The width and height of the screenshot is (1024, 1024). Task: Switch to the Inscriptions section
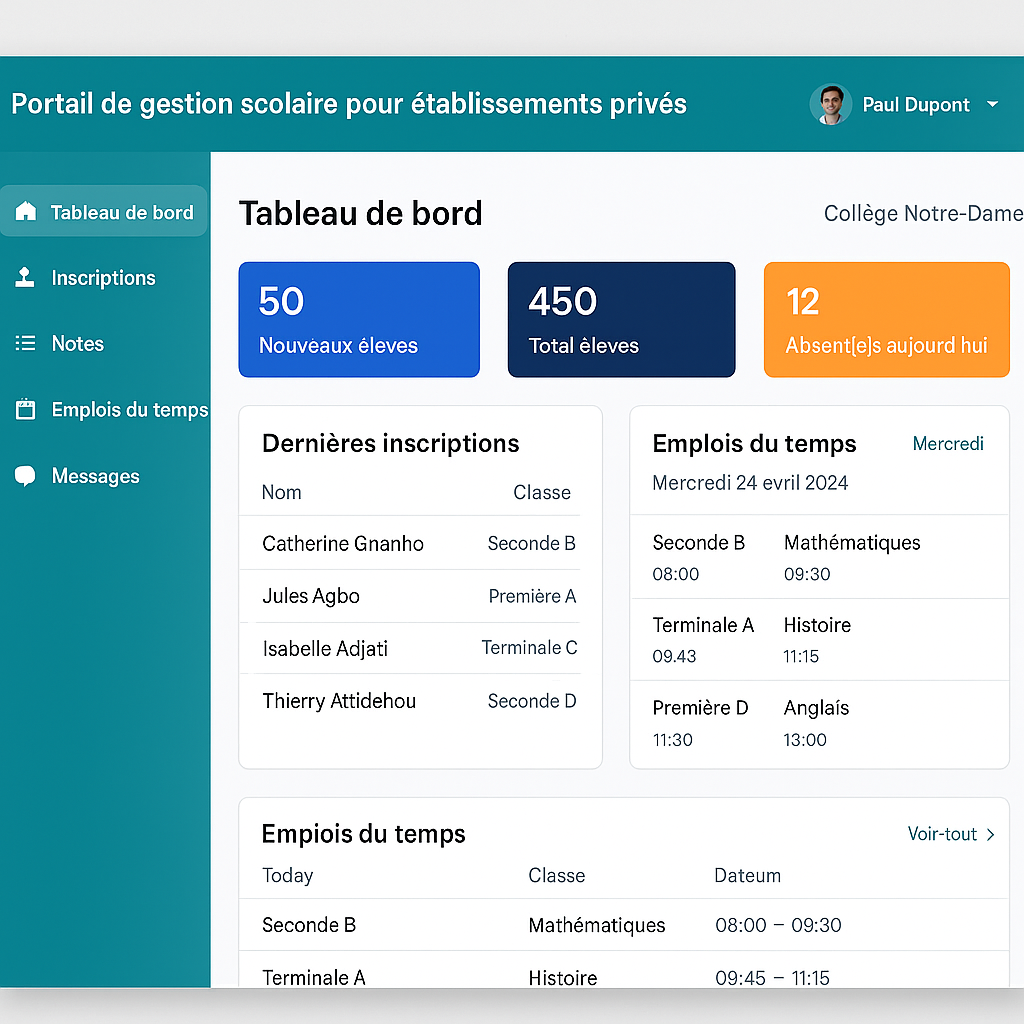103,277
